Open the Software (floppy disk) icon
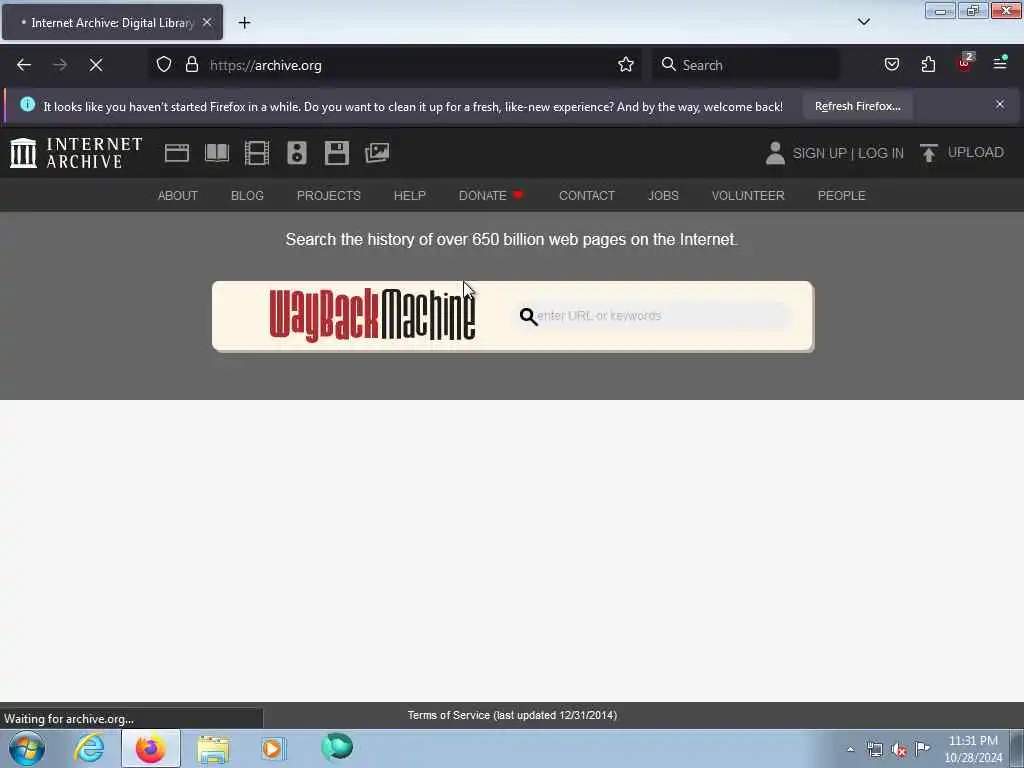This screenshot has height=768, width=1024. tap(337, 153)
